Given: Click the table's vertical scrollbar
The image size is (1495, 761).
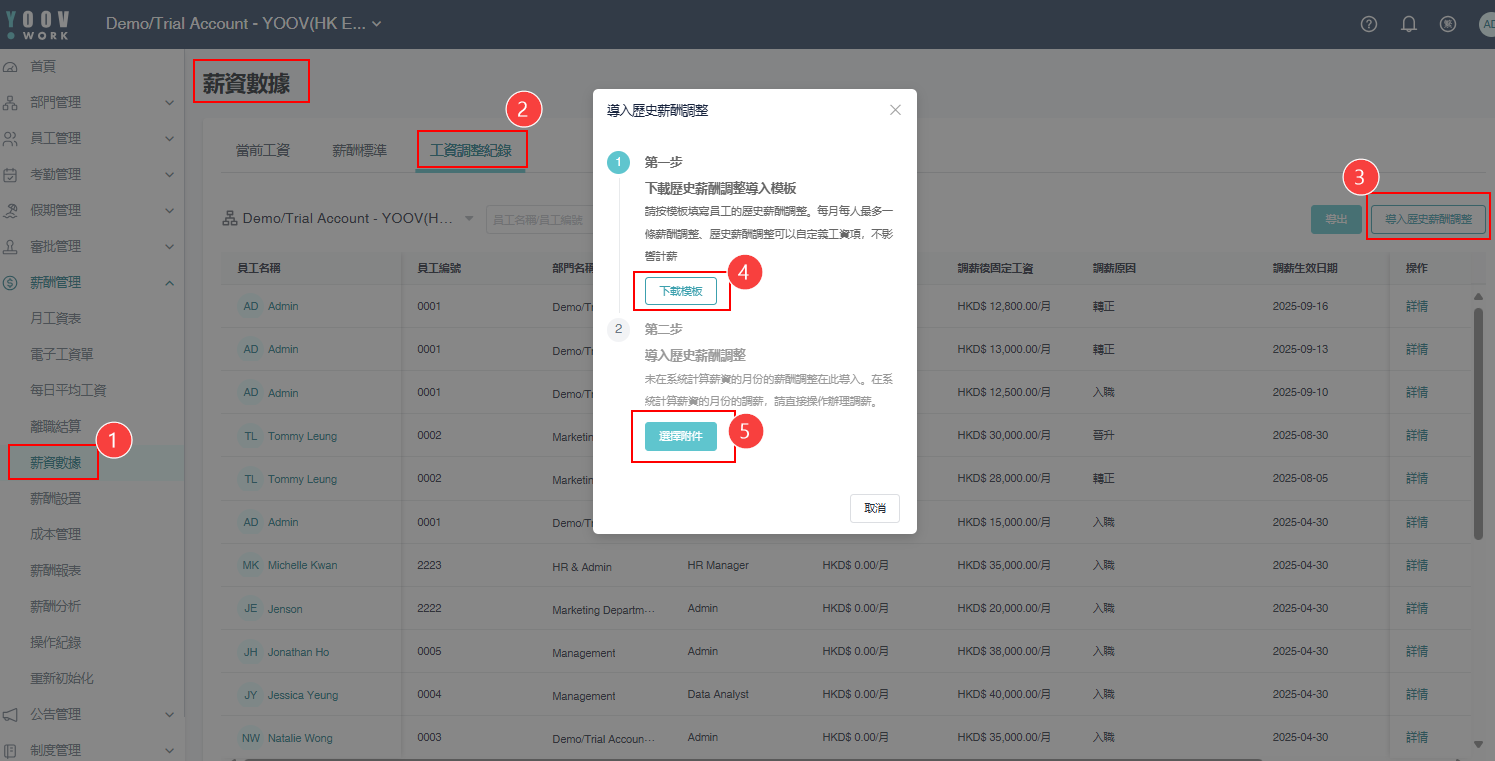Looking at the screenshot, I should point(1478,420).
